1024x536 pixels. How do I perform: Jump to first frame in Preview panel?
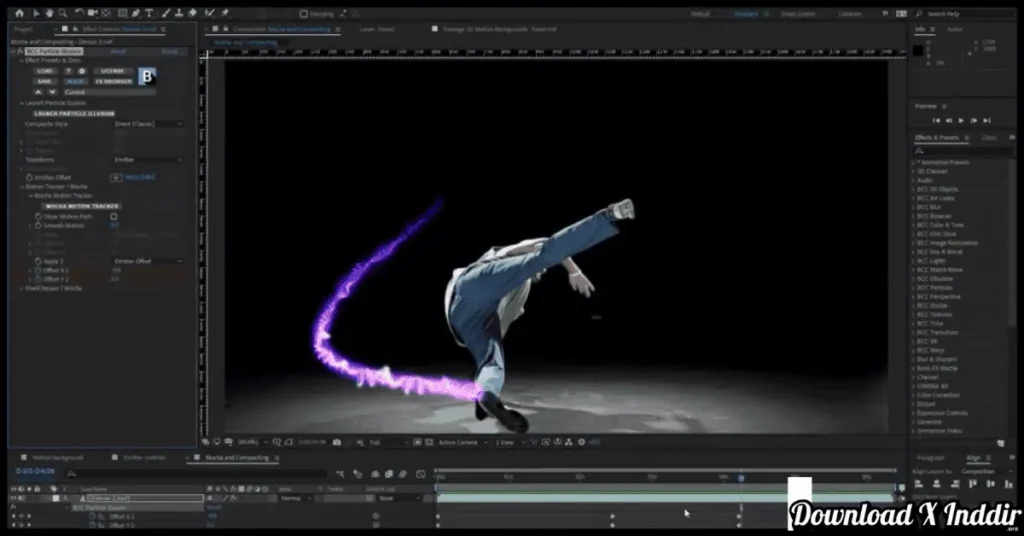pyautogui.click(x=936, y=120)
